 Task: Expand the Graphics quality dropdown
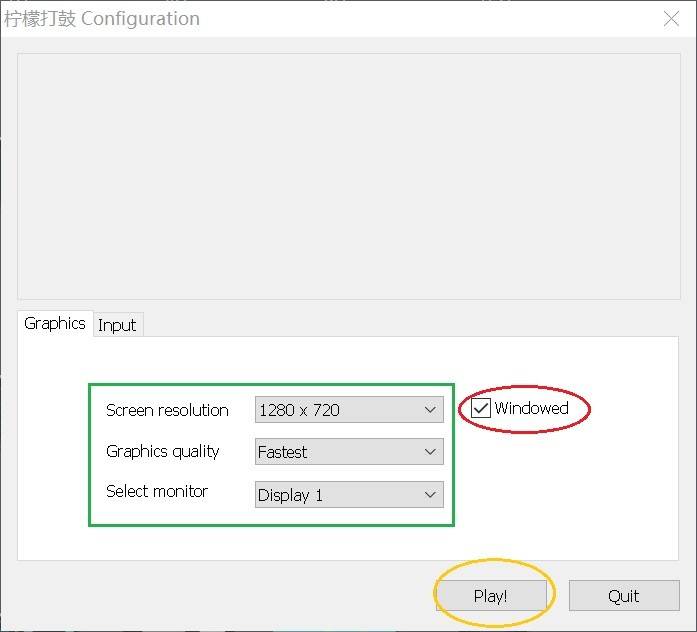[x=349, y=452]
